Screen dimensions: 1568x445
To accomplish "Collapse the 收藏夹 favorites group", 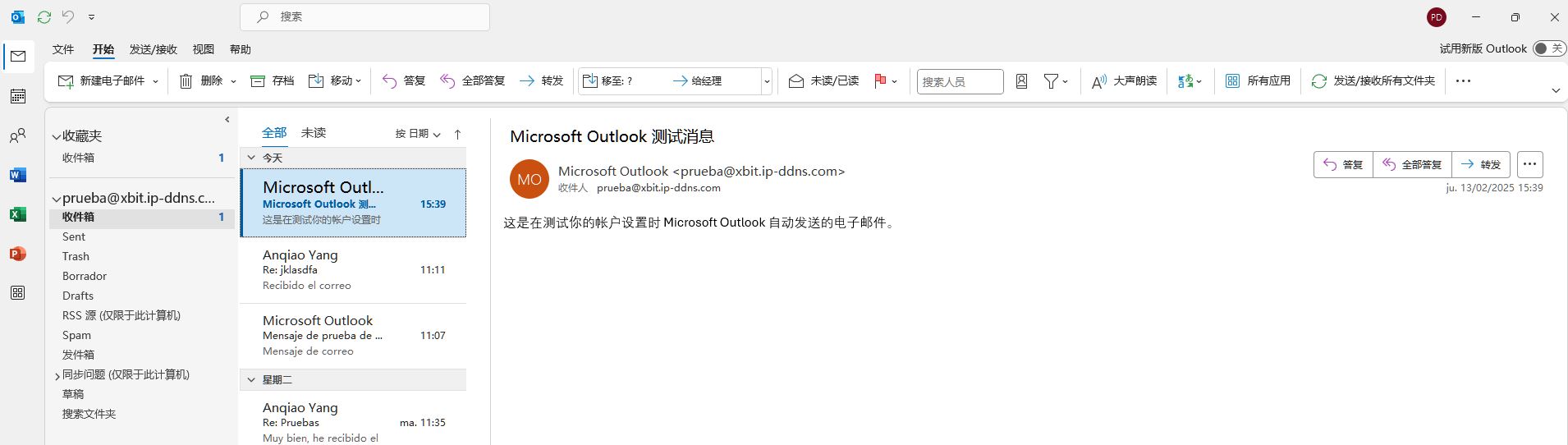I will pyautogui.click(x=57, y=137).
